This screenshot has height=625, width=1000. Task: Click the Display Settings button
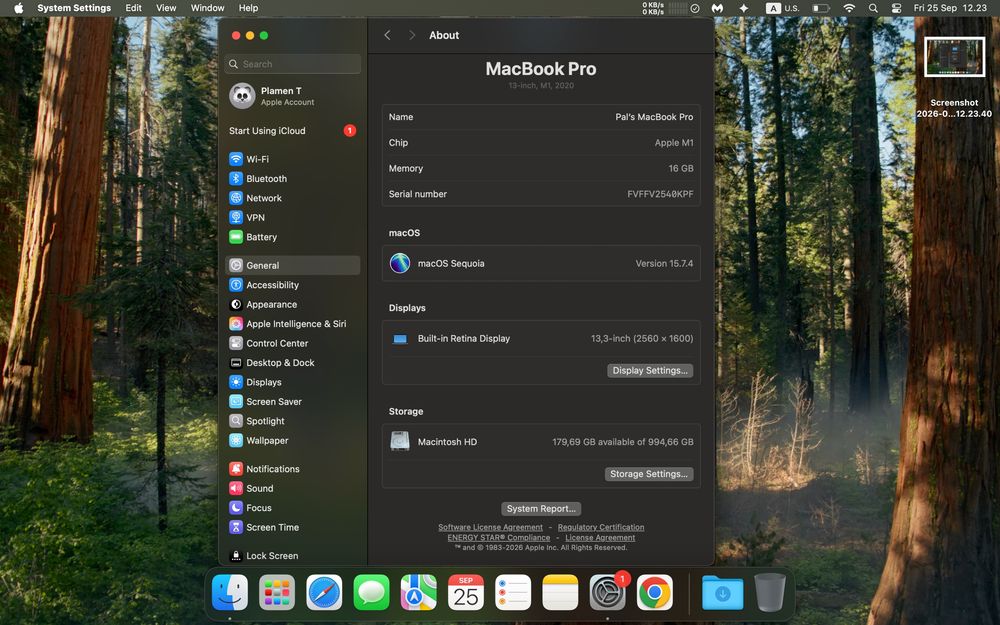tap(650, 371)
